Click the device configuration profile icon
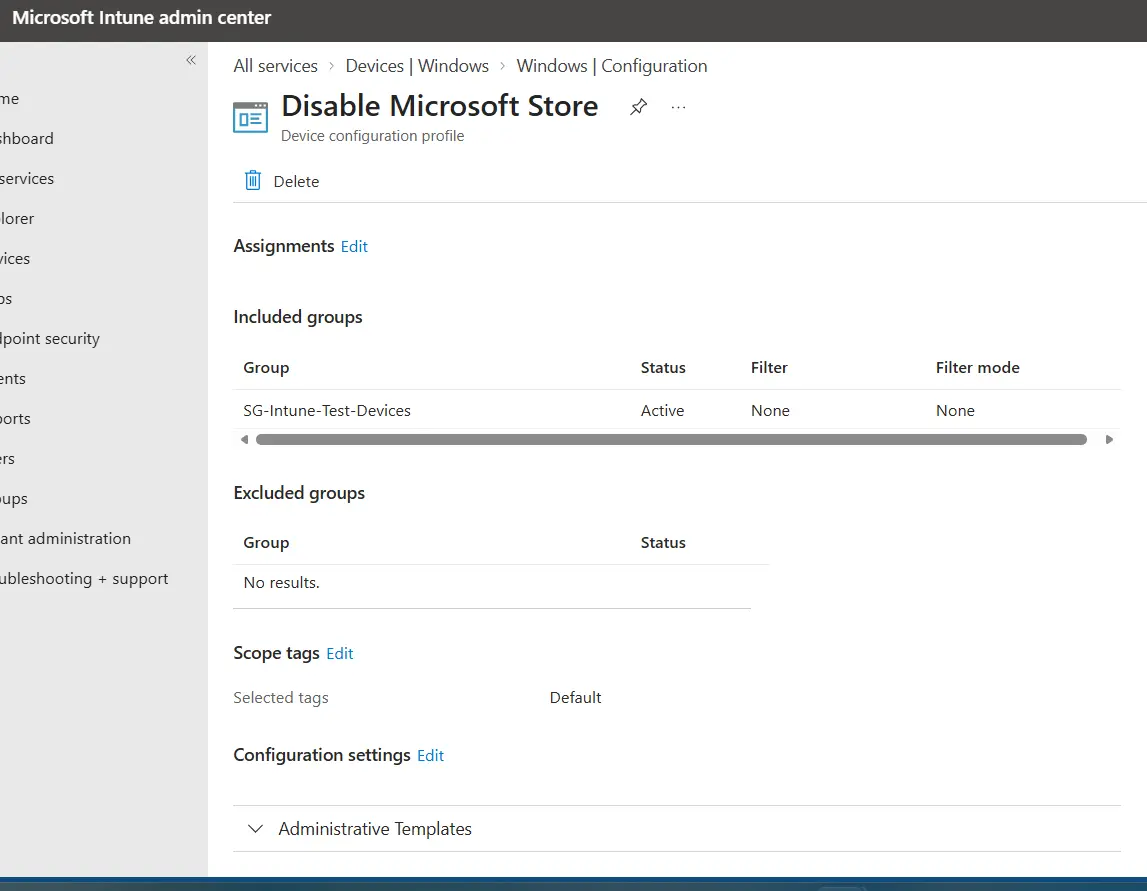The image size is (1147, 891). pyautogui.click(x=250, y=117)
